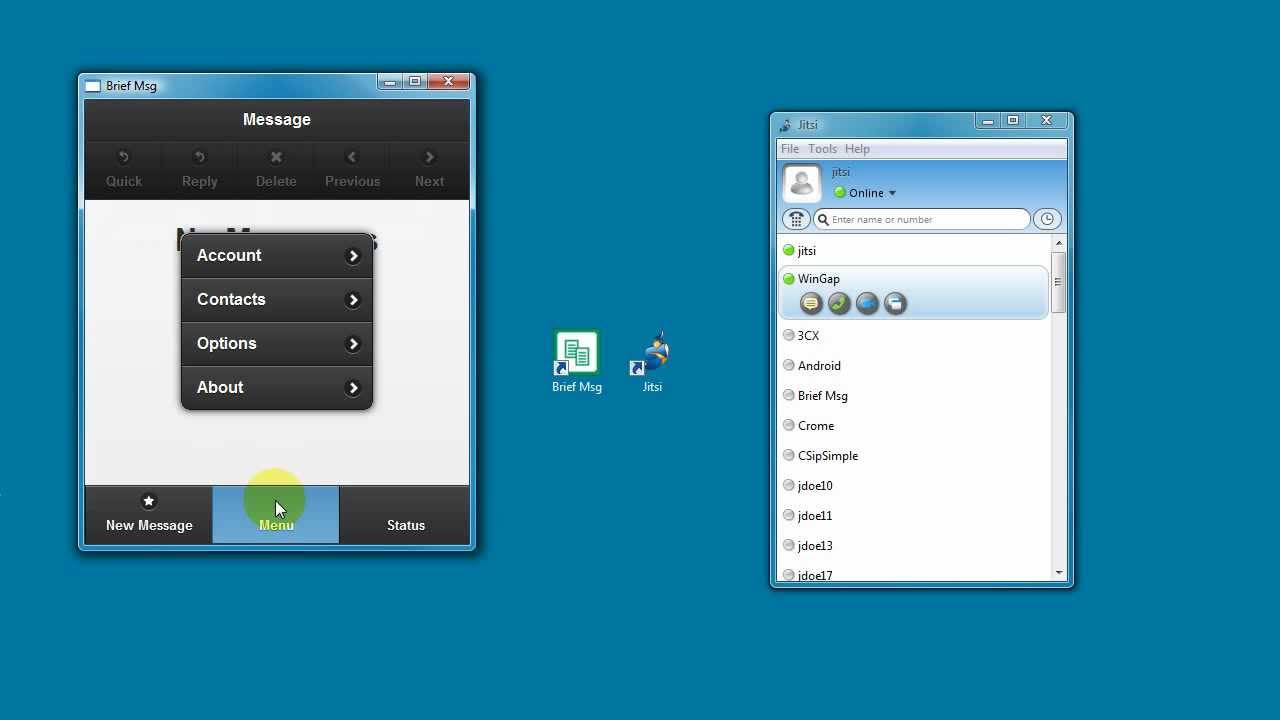Select Options in the popup menu
This screenshot has height=720, width=1280.
pos(277,344)
